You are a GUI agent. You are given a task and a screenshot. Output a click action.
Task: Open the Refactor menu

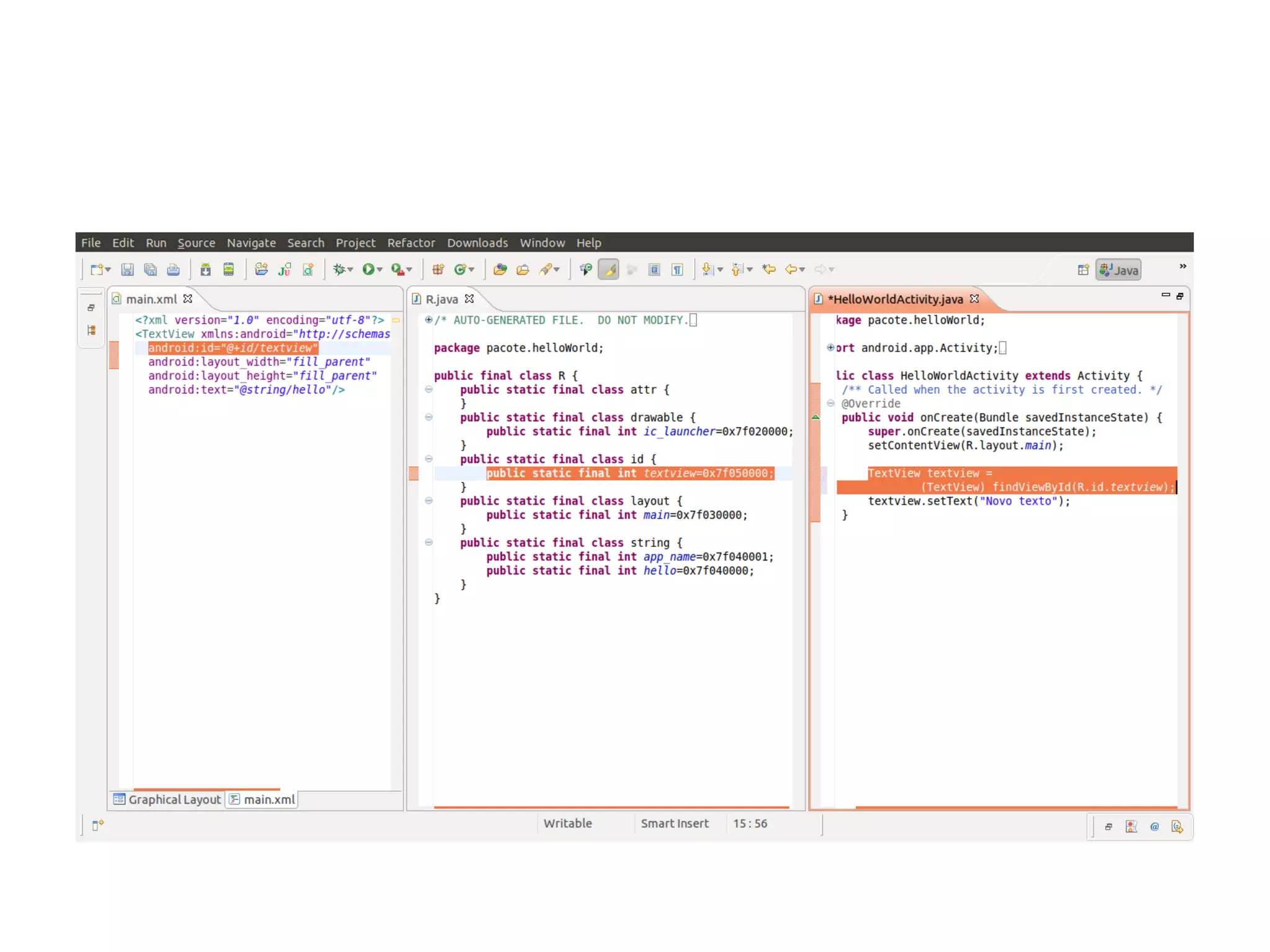[411, 242]
